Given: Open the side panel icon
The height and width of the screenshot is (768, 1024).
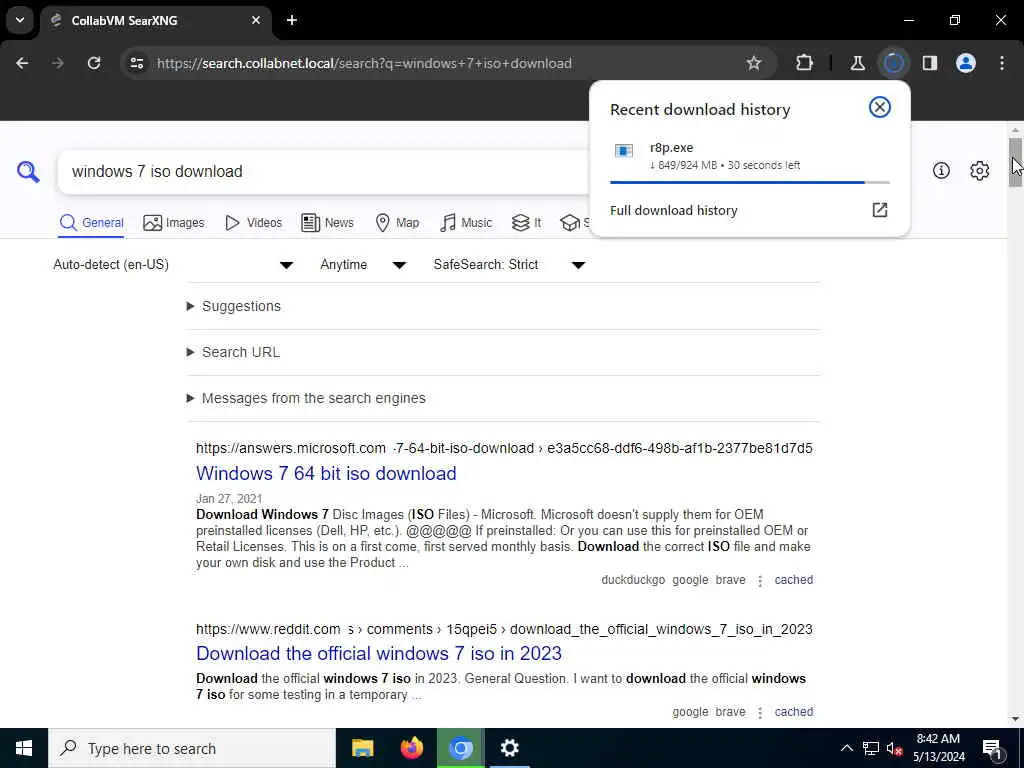Looking at the screenshot, I should point(930,63).
